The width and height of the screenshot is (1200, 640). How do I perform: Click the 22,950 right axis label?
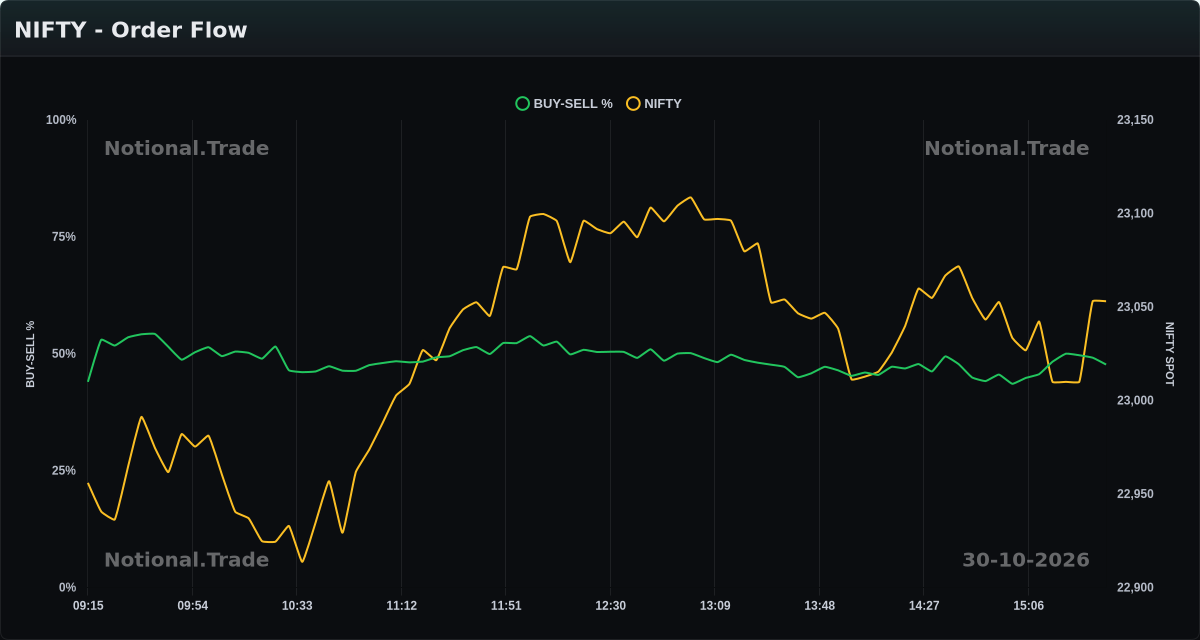1135,494
